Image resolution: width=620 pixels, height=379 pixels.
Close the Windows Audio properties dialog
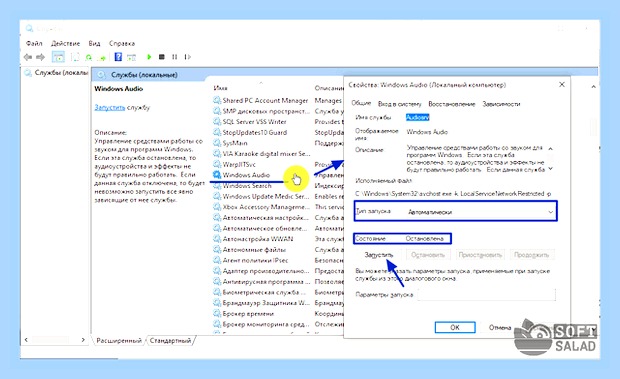click(x=561, y=85)
